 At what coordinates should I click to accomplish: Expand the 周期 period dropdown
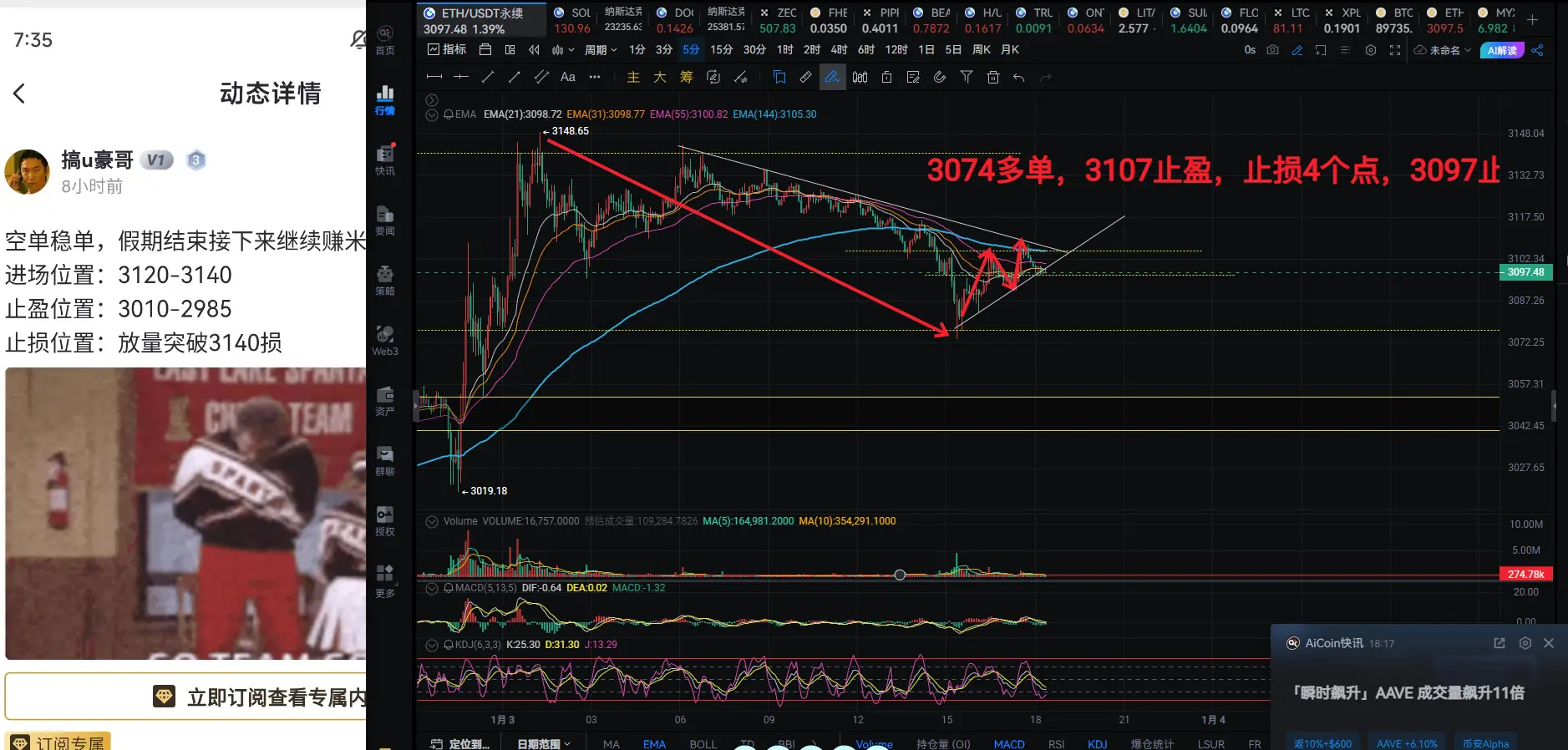pos(601,50)
